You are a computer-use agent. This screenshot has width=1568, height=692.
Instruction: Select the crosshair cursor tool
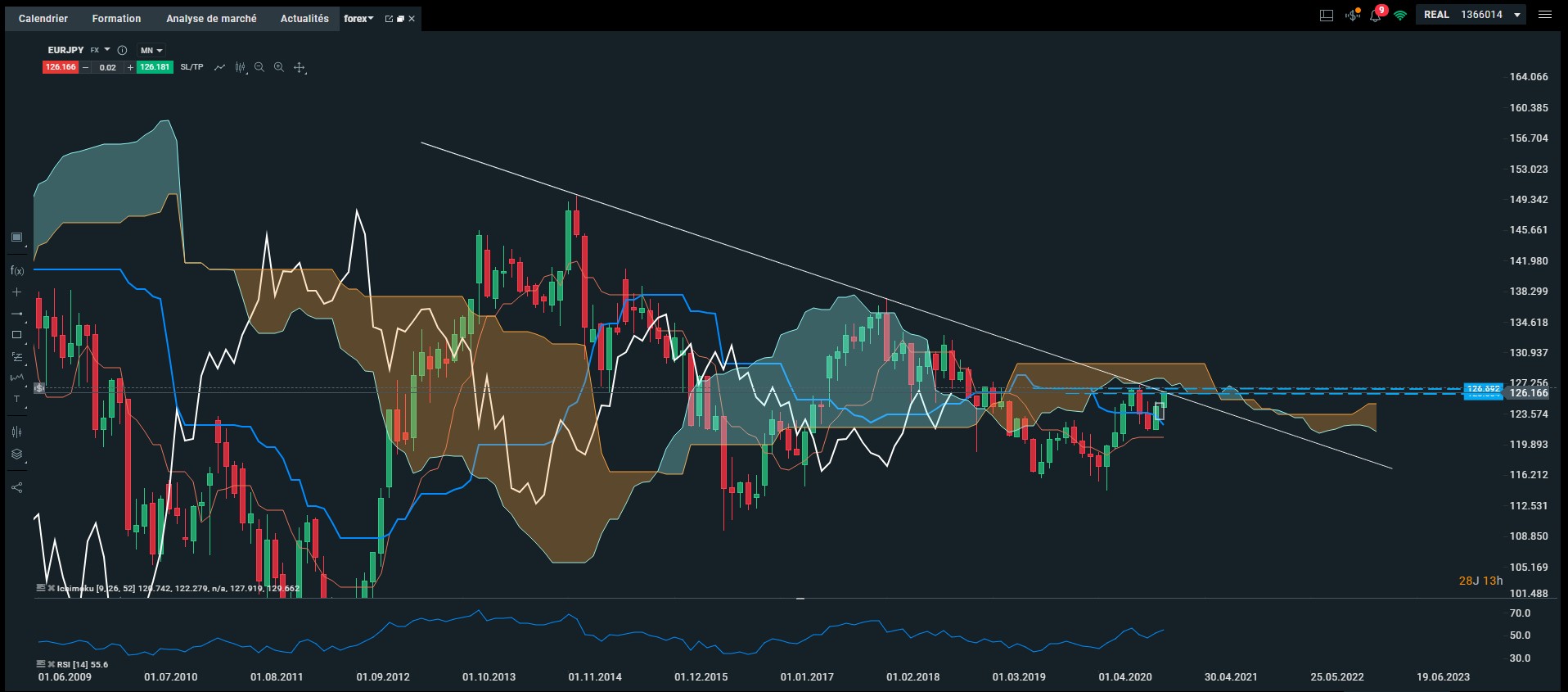pos(300,68)
